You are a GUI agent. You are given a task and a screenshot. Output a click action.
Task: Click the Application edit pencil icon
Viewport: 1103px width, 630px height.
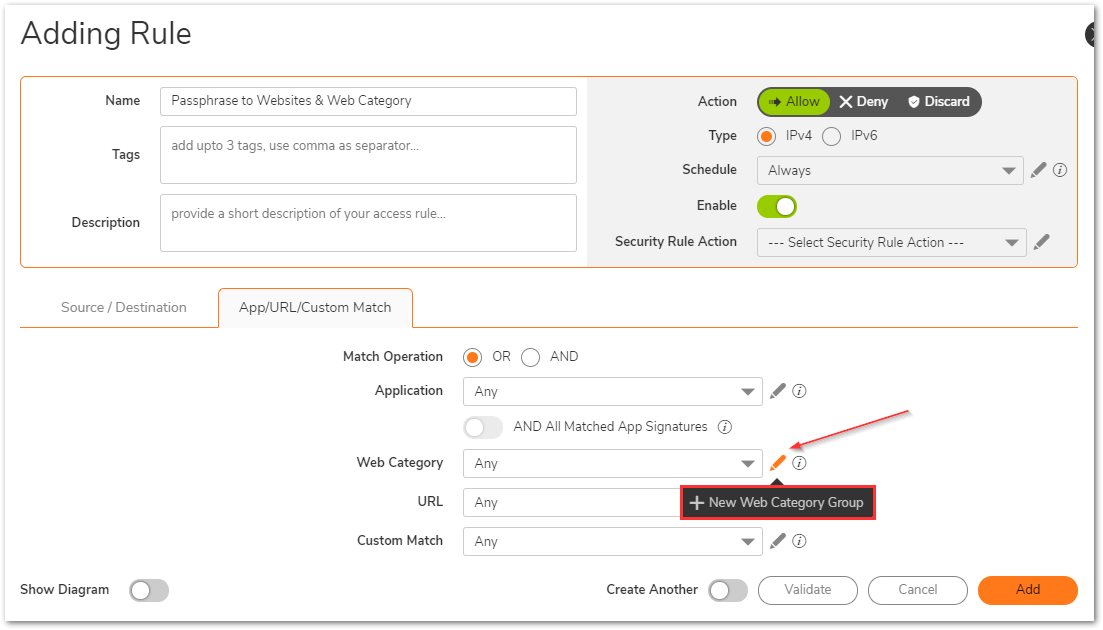click(778, 391)
